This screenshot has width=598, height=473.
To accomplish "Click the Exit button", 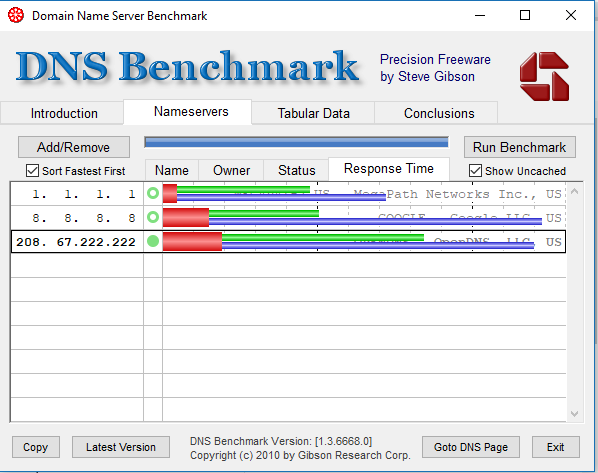I will click(x=555, y=447).
